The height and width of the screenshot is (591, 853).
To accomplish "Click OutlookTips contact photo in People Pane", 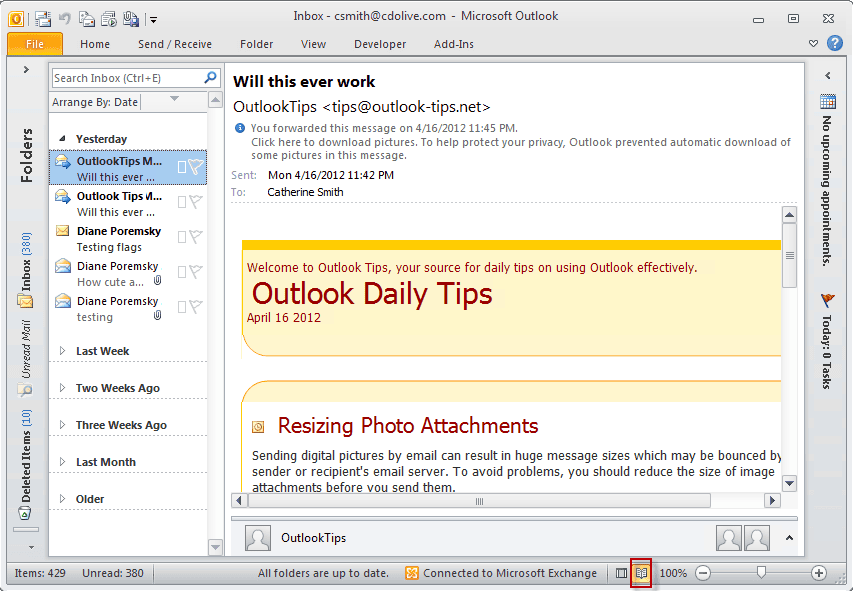I will [x=258, y=538].
